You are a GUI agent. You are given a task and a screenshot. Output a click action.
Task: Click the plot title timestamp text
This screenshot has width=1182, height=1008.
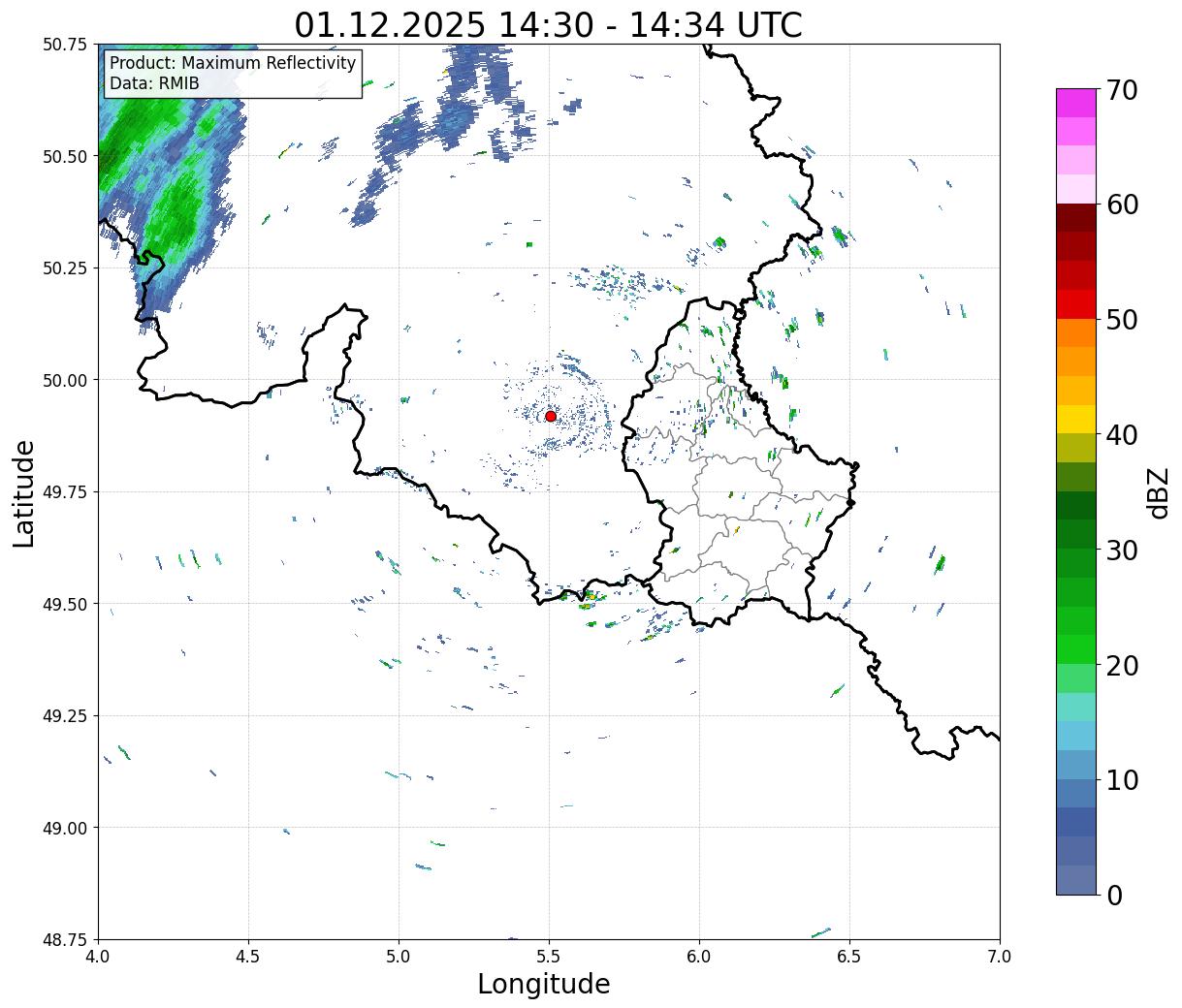549,24
